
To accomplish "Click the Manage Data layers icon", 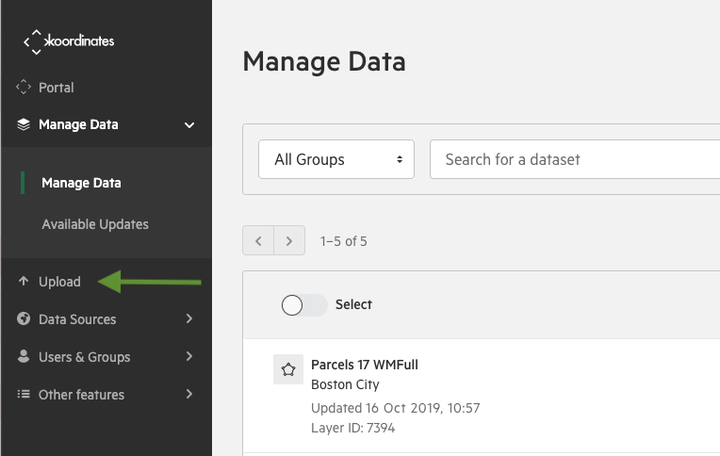I will (x=23, y=124).
